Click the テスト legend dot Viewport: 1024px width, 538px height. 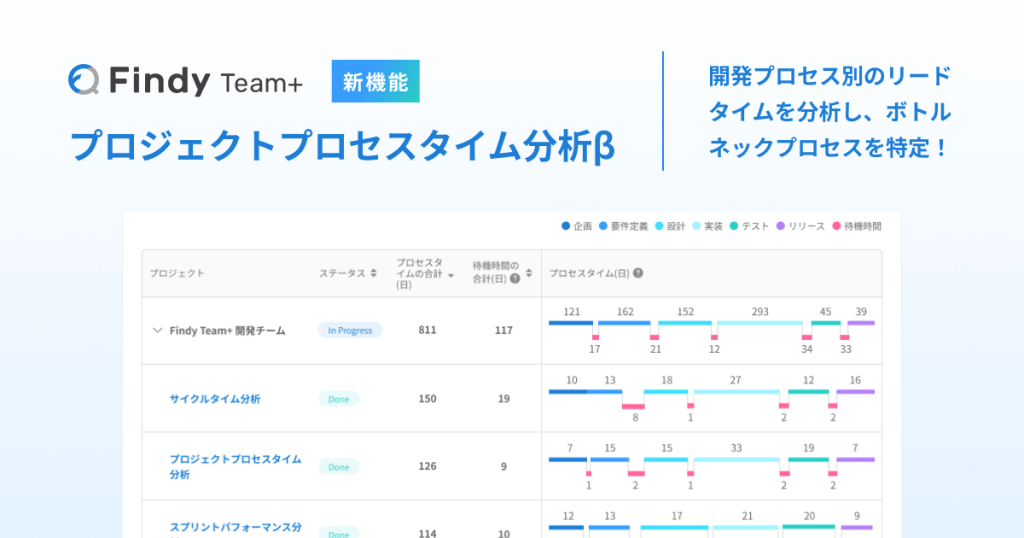tap(733, 226)
